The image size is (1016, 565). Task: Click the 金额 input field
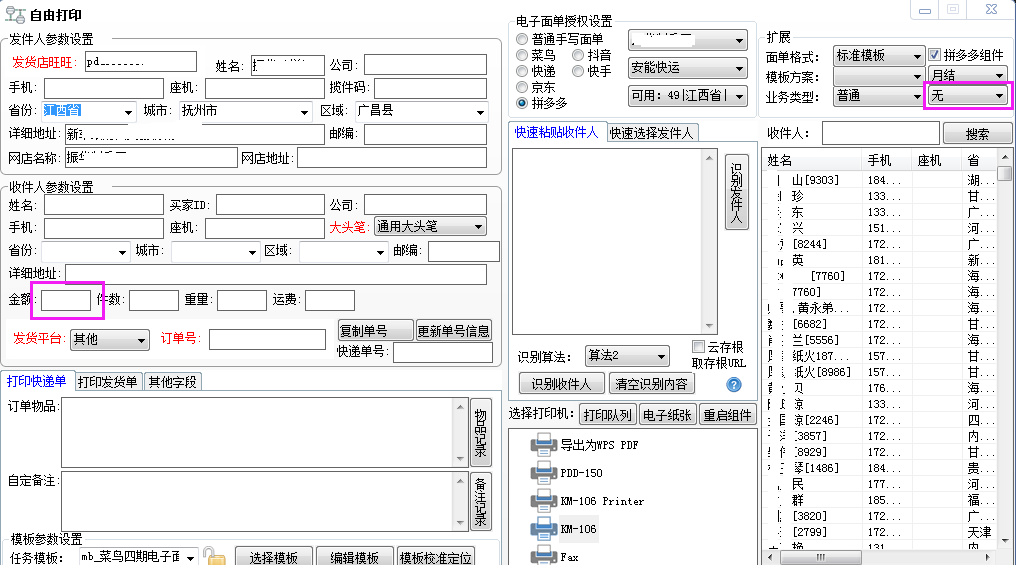(66, 299)
